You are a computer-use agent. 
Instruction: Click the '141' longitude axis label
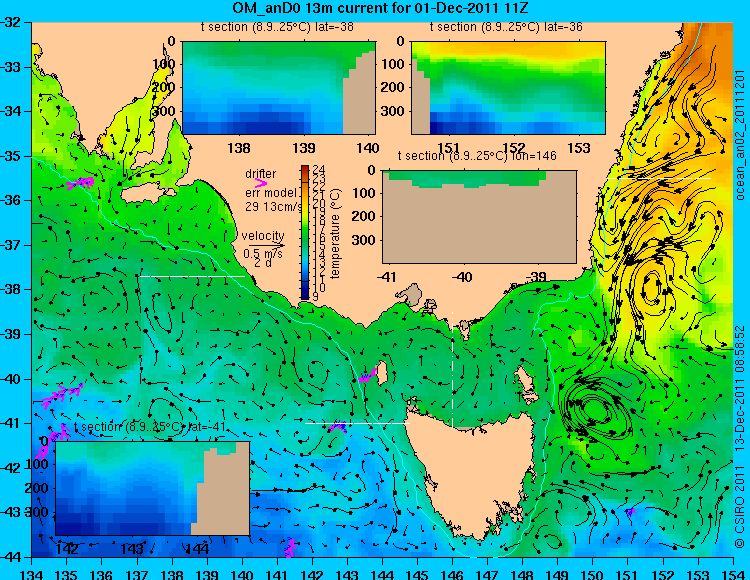click(277, 574)
